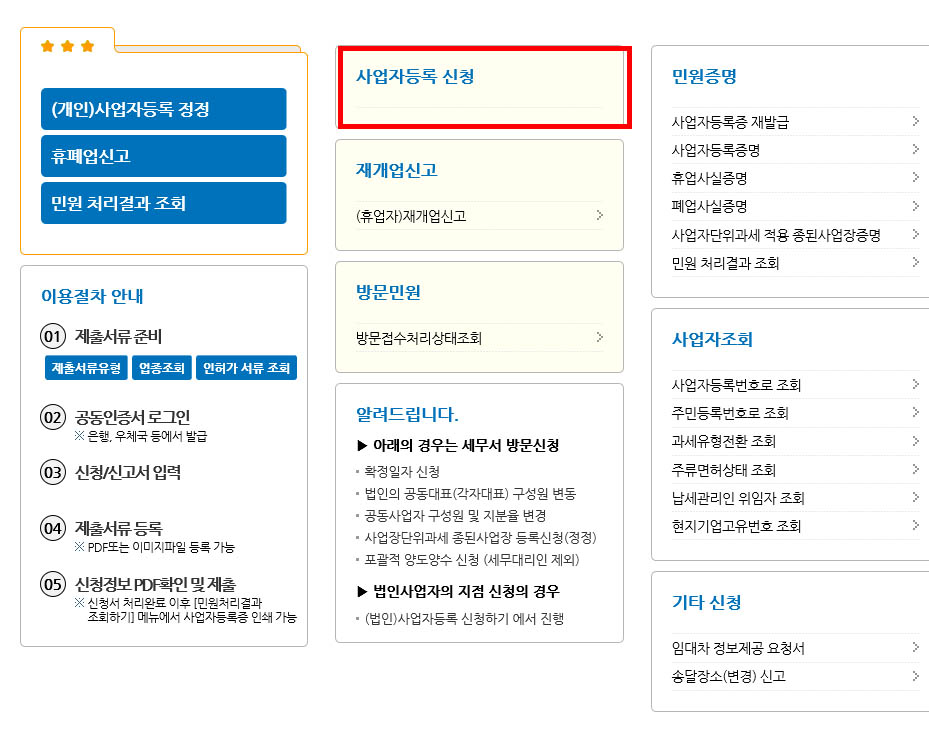This screenshot has height=731, width=929.
Task: Open 인허가 서류 조회 button
Action: point(246,368)
